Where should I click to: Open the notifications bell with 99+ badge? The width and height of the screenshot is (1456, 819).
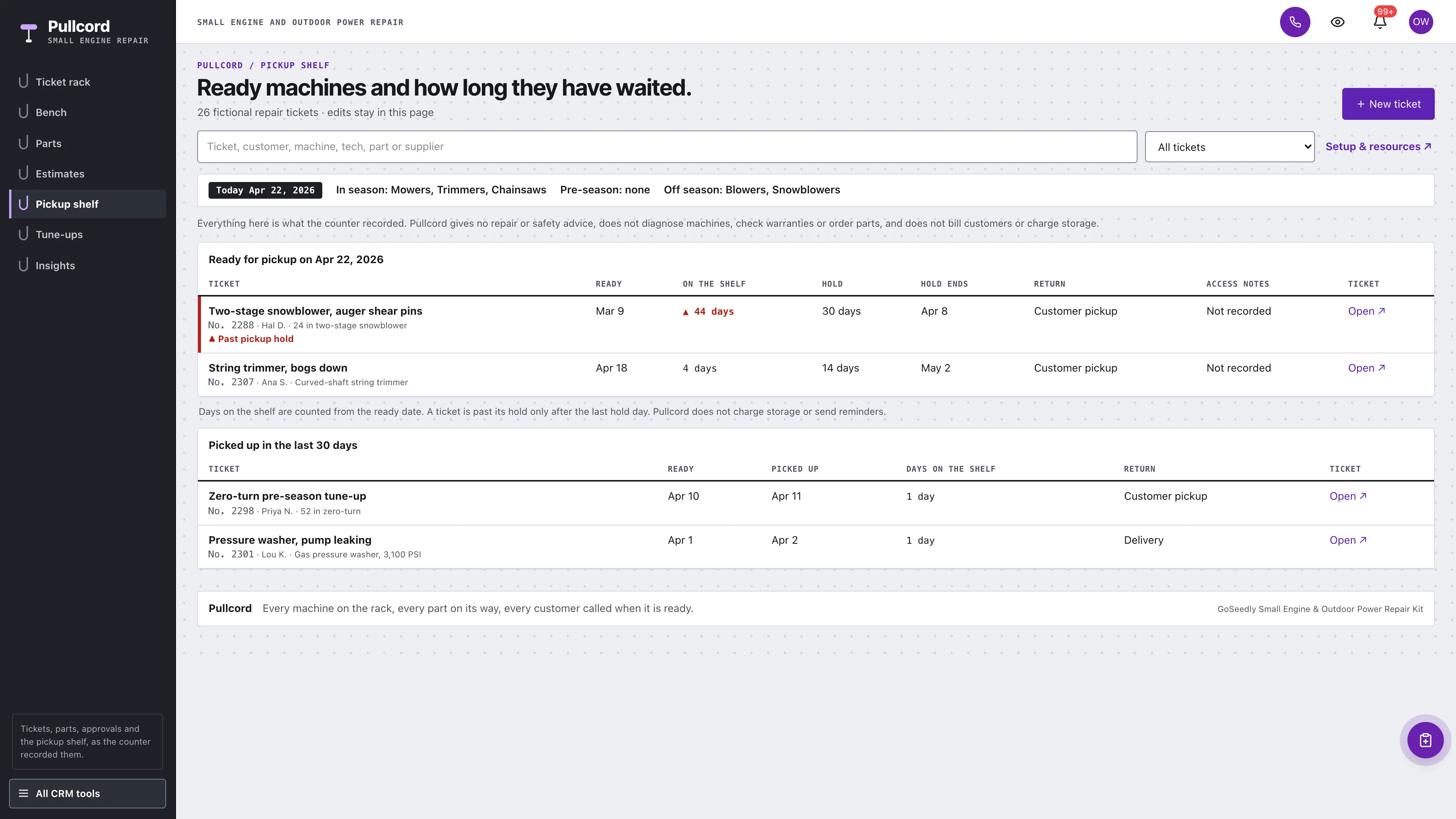(x=1380, y=22)
